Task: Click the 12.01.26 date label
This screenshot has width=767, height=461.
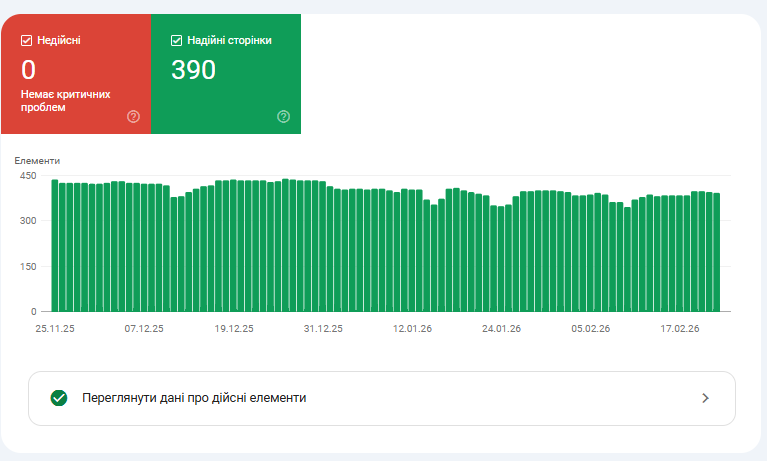Action: click(412, 327)
